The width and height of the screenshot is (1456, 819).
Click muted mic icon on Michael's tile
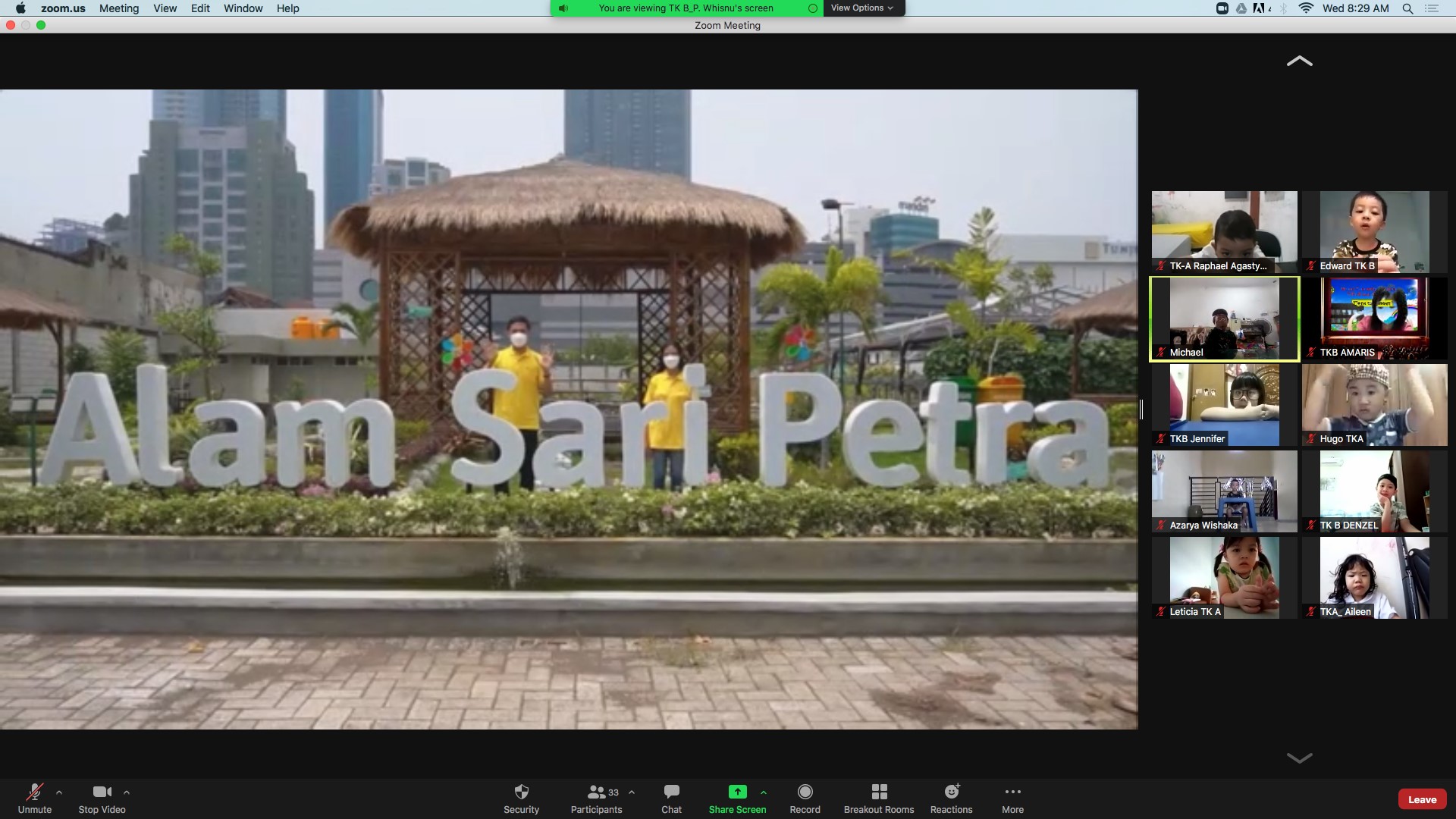pos(1161,353)
